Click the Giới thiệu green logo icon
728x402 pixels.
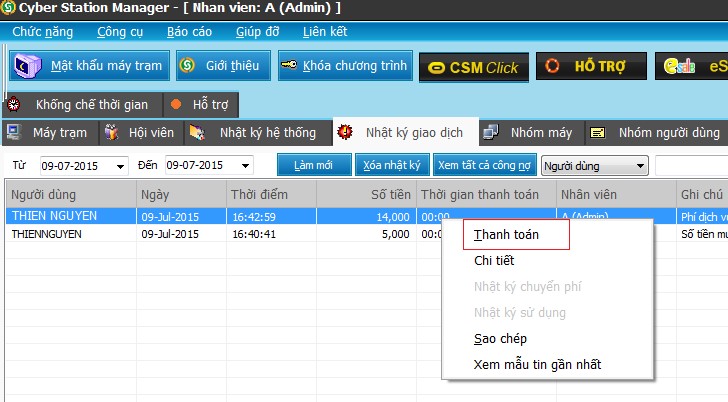click(x=187, y=67)
